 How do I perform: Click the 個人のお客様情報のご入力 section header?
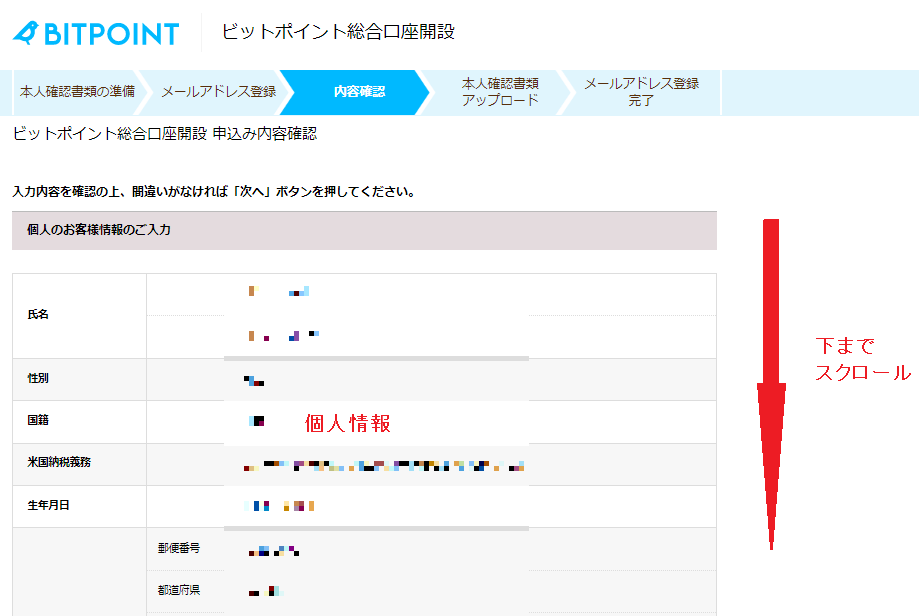pyautogui.click(x=99, y=230)
